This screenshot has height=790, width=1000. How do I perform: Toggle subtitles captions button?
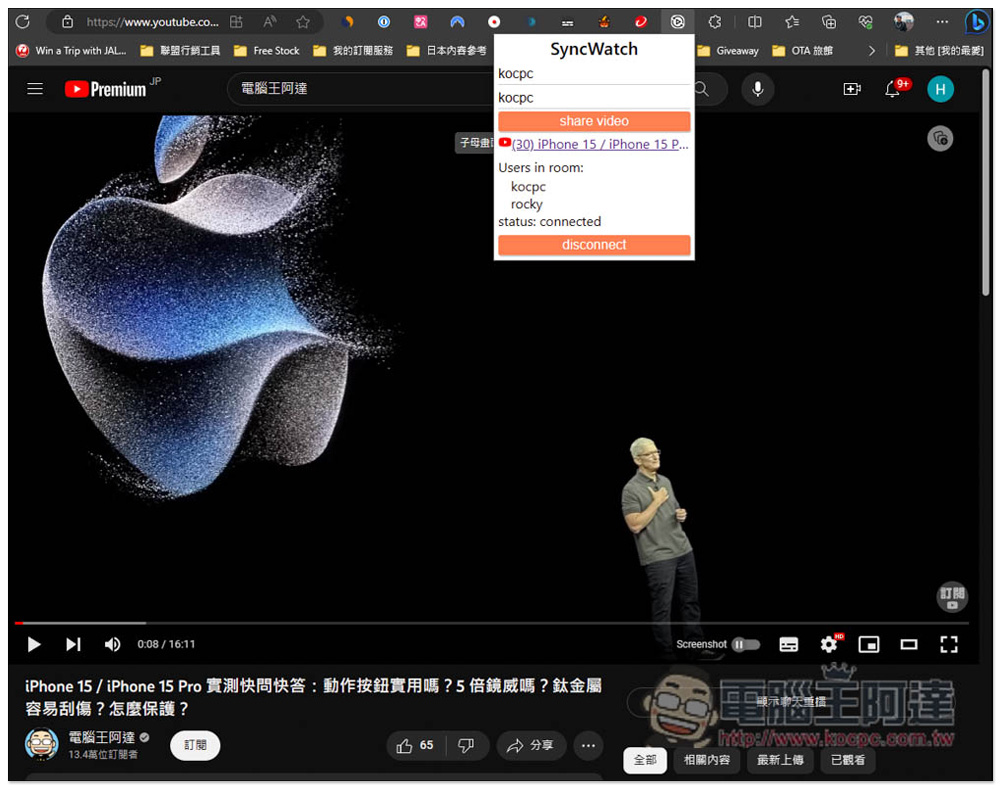[x=788, y=645]
